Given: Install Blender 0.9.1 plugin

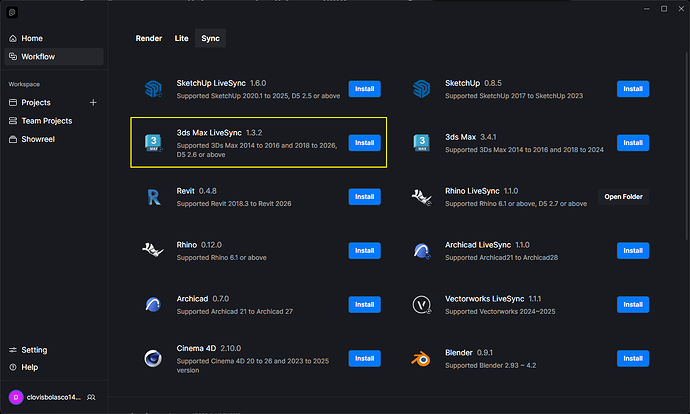Looking at the screenshot, I should [x=633, y=359].
